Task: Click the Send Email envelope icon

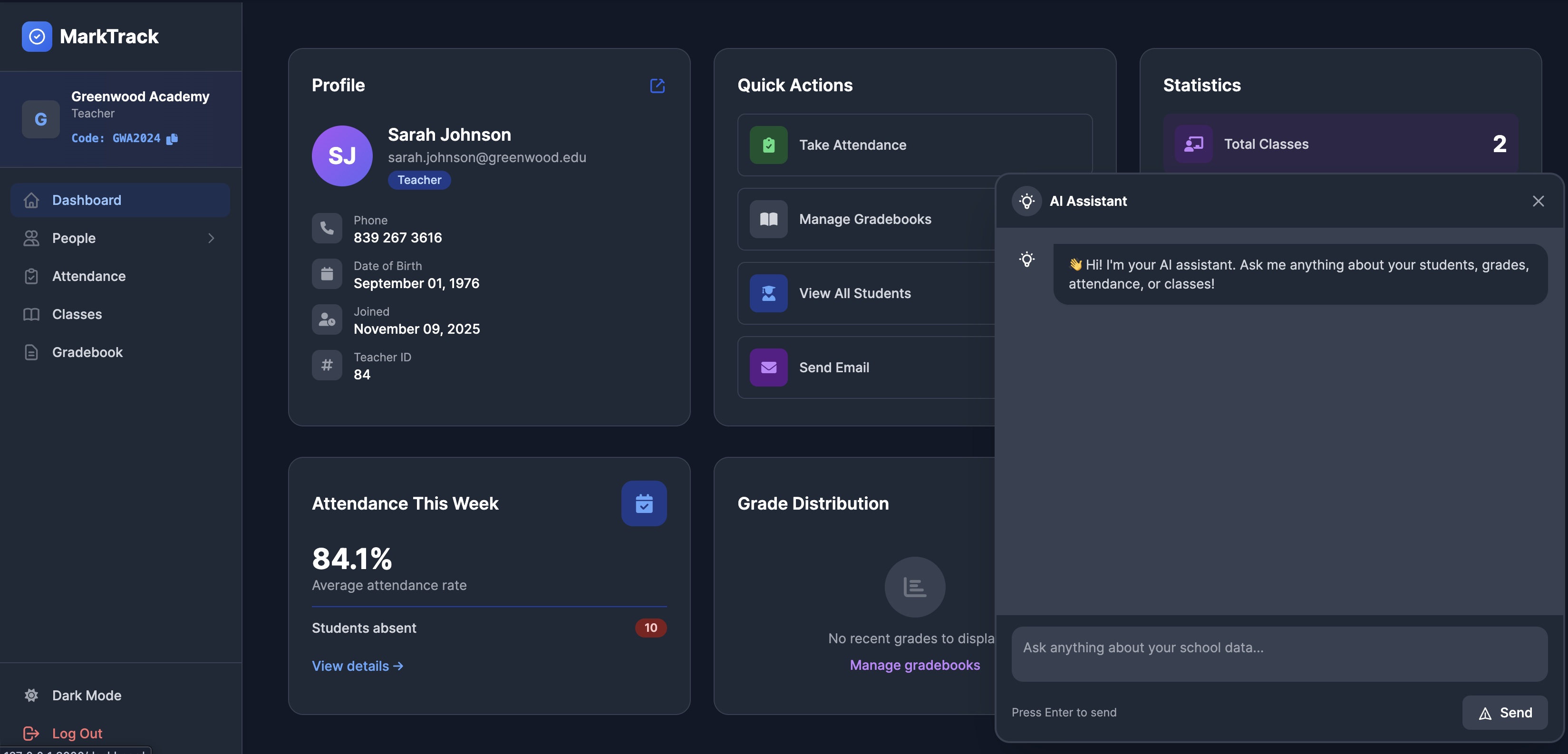Action: [768, 367]
